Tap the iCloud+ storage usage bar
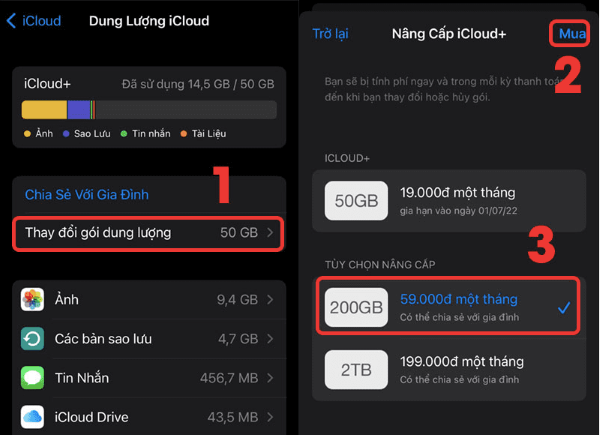This screenshot has width=600, height=435. 149,110
